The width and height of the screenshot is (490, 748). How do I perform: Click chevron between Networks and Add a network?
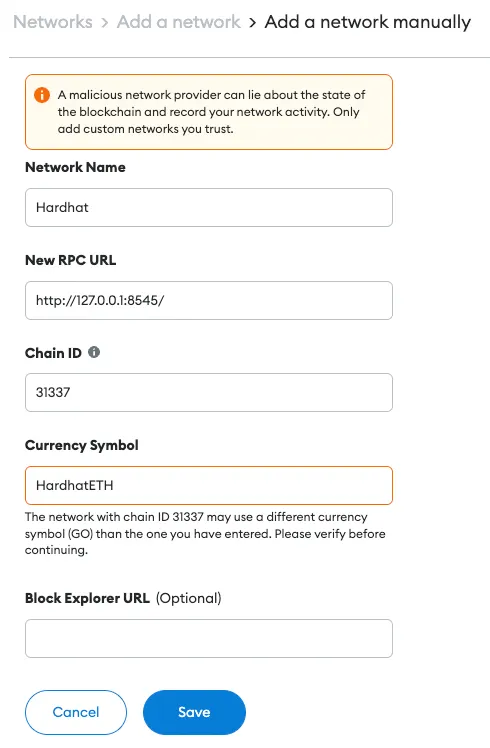pyautogui.click(x=104, y=22)
